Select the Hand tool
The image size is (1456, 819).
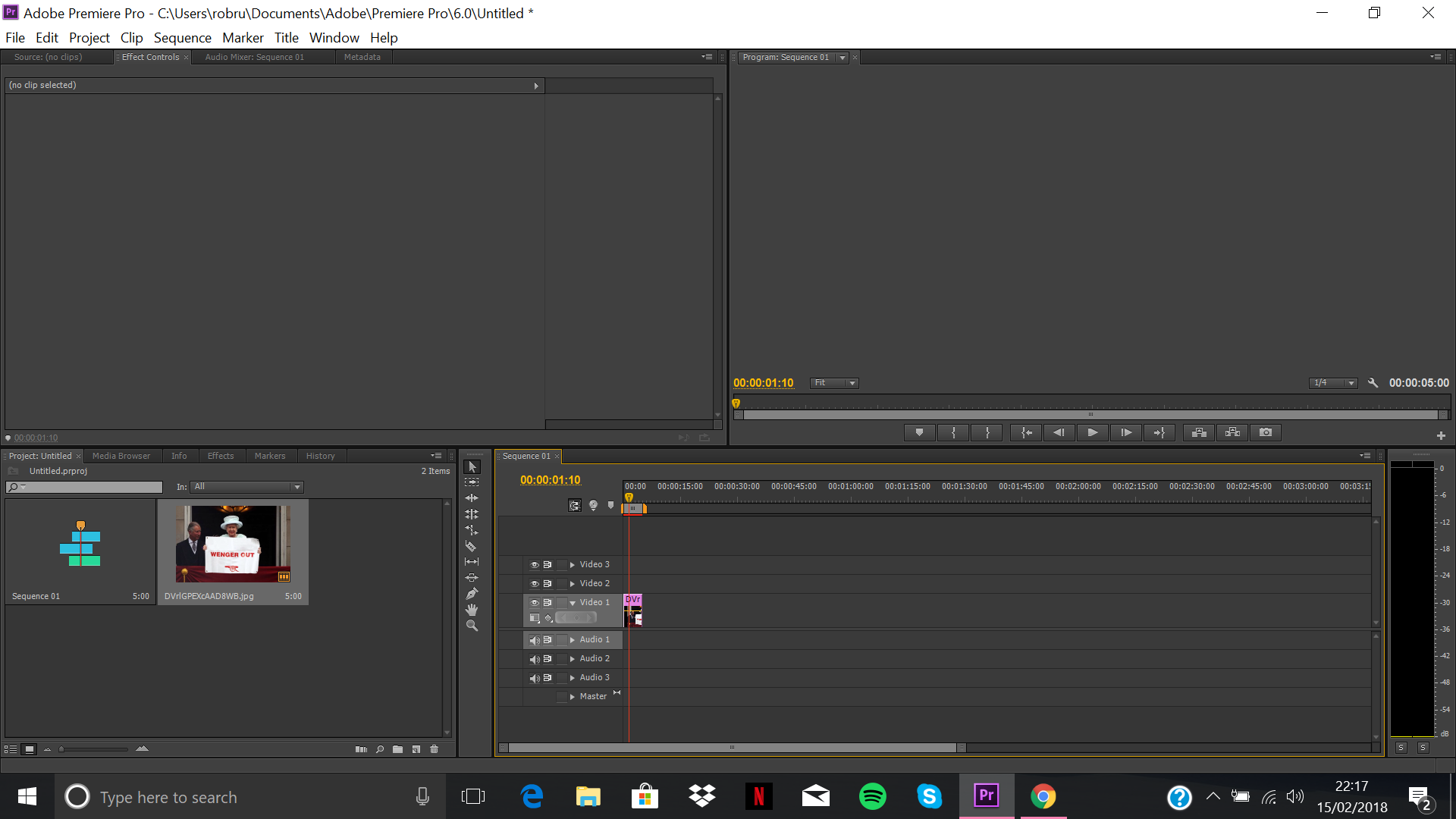point(471,610)
